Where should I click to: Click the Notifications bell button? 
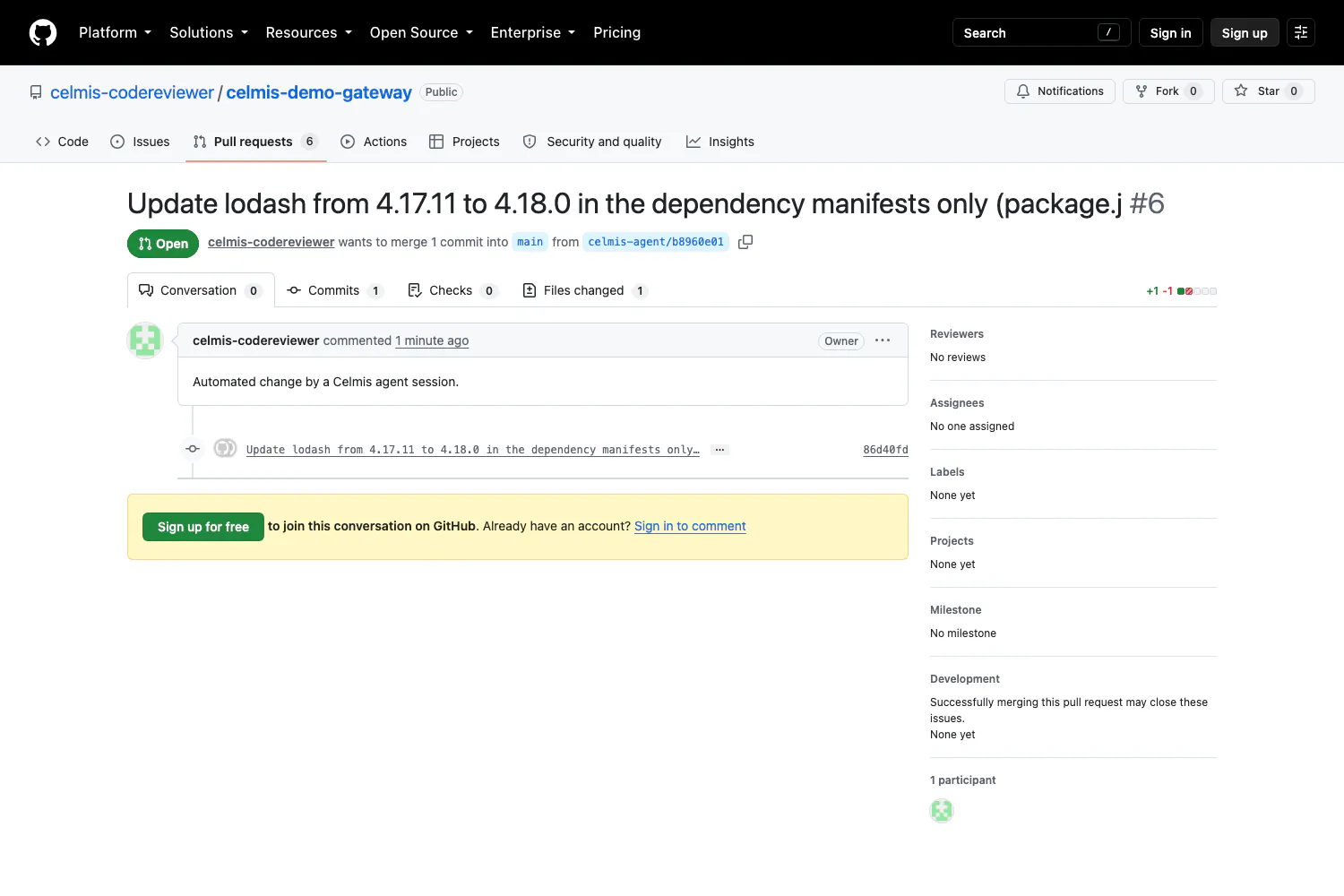pos(1060,91)
